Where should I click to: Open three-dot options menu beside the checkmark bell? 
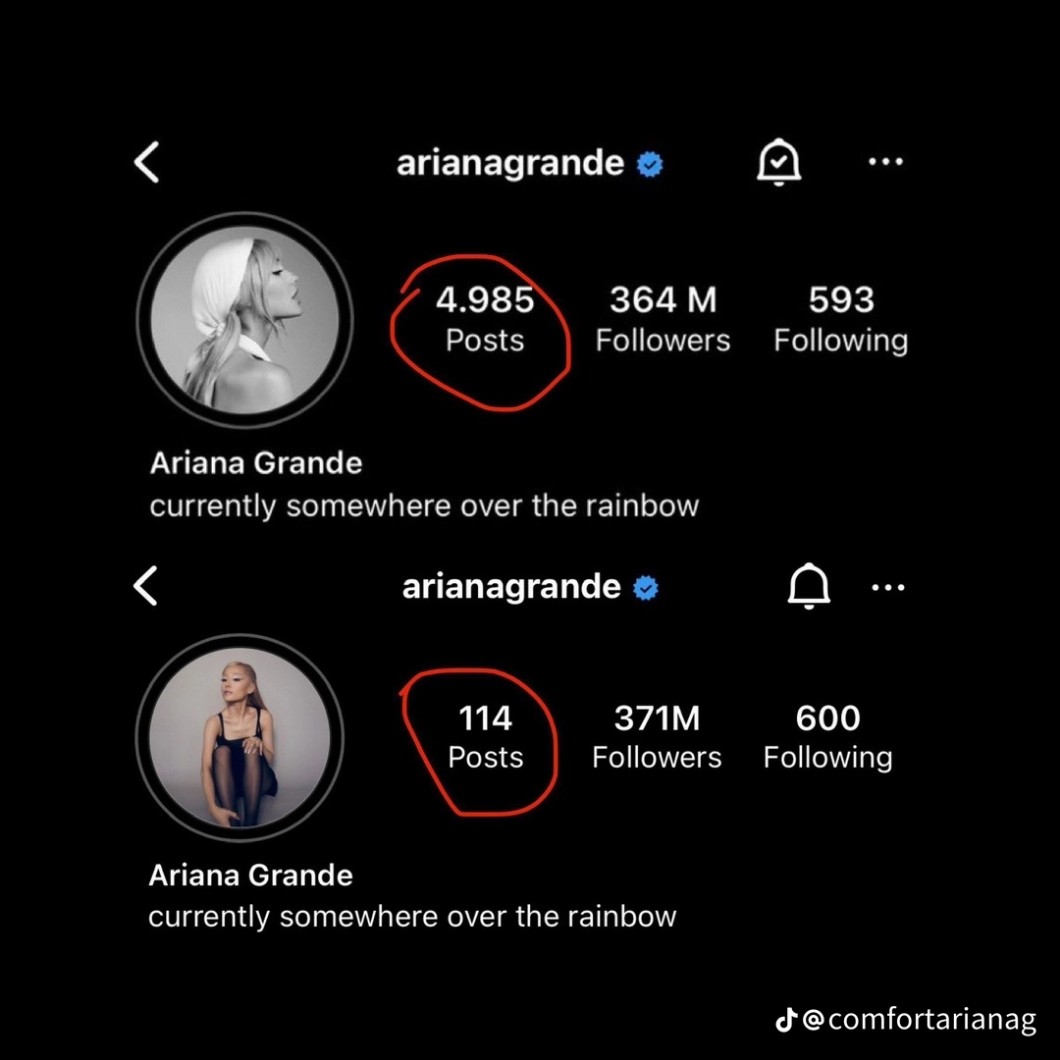[x=886, y=162]
